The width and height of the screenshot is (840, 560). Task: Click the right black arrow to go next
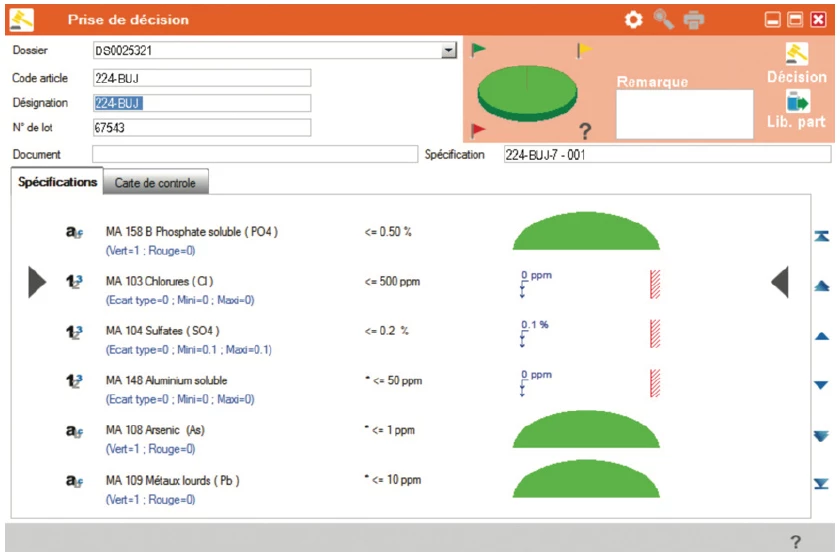tap(781, 283)
